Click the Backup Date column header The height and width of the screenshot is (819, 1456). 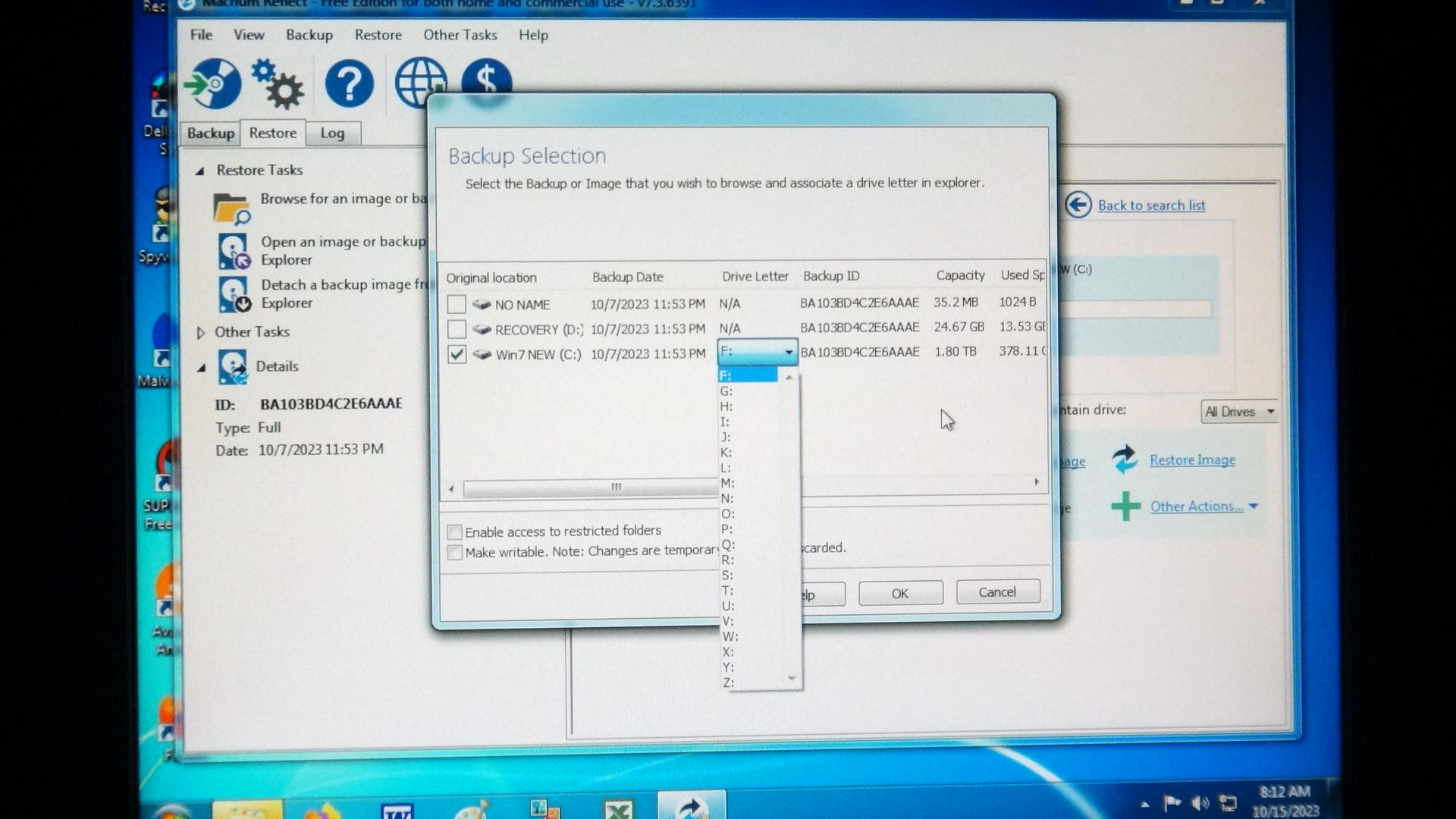pyautogui.click(x=628, y=278)
